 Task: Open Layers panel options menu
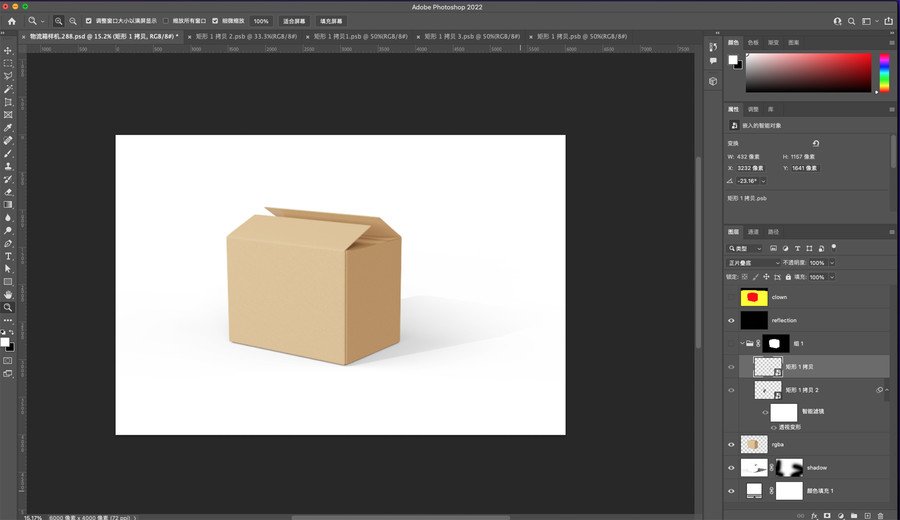click(x=891, y=232)
